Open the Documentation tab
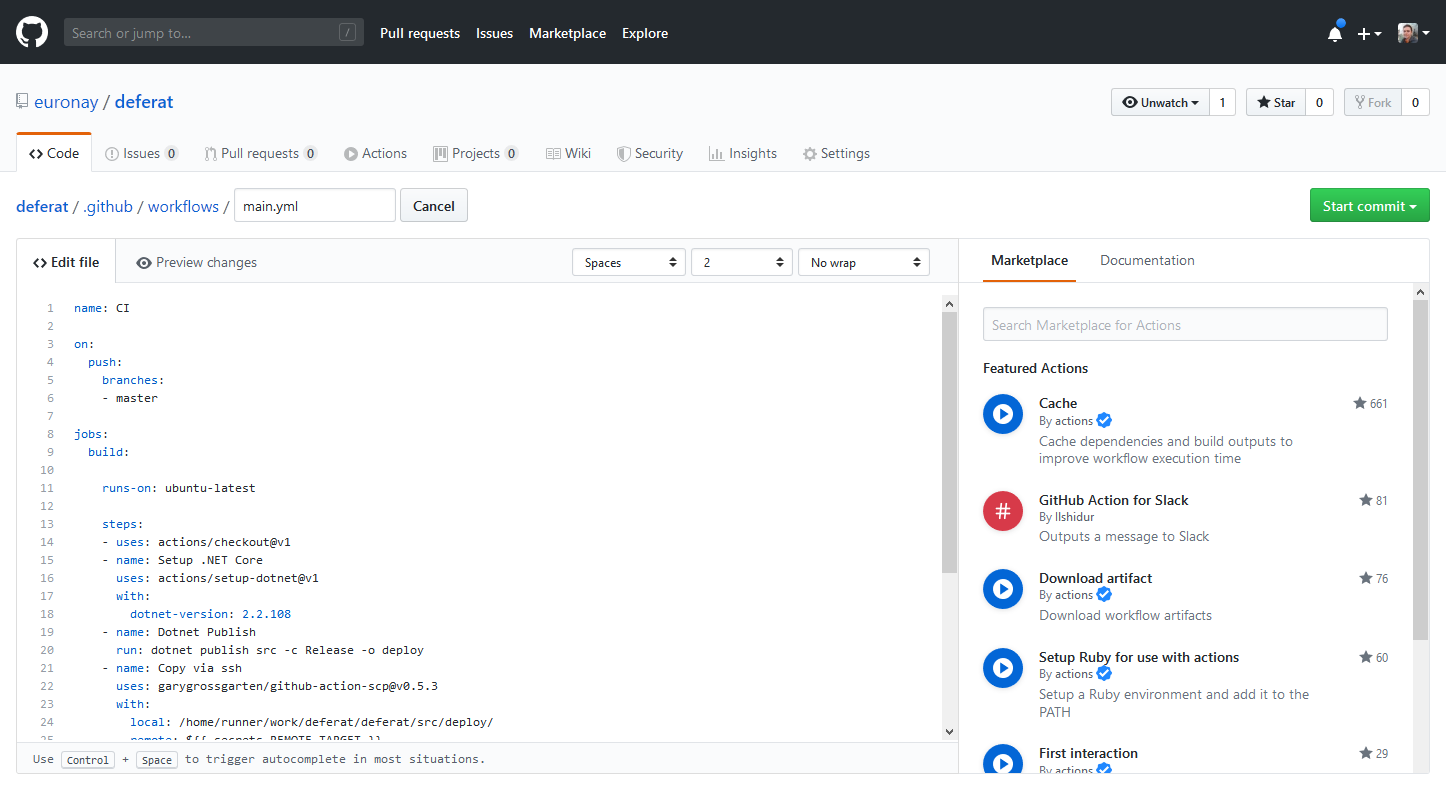The height and width of the screenshot is (790, 1446). [1147, 260]
